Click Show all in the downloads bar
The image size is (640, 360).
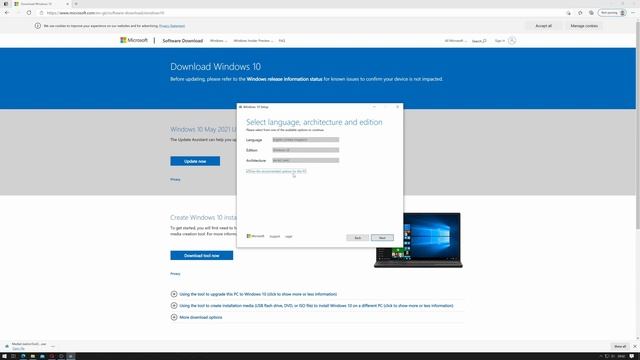coord(620,346)
